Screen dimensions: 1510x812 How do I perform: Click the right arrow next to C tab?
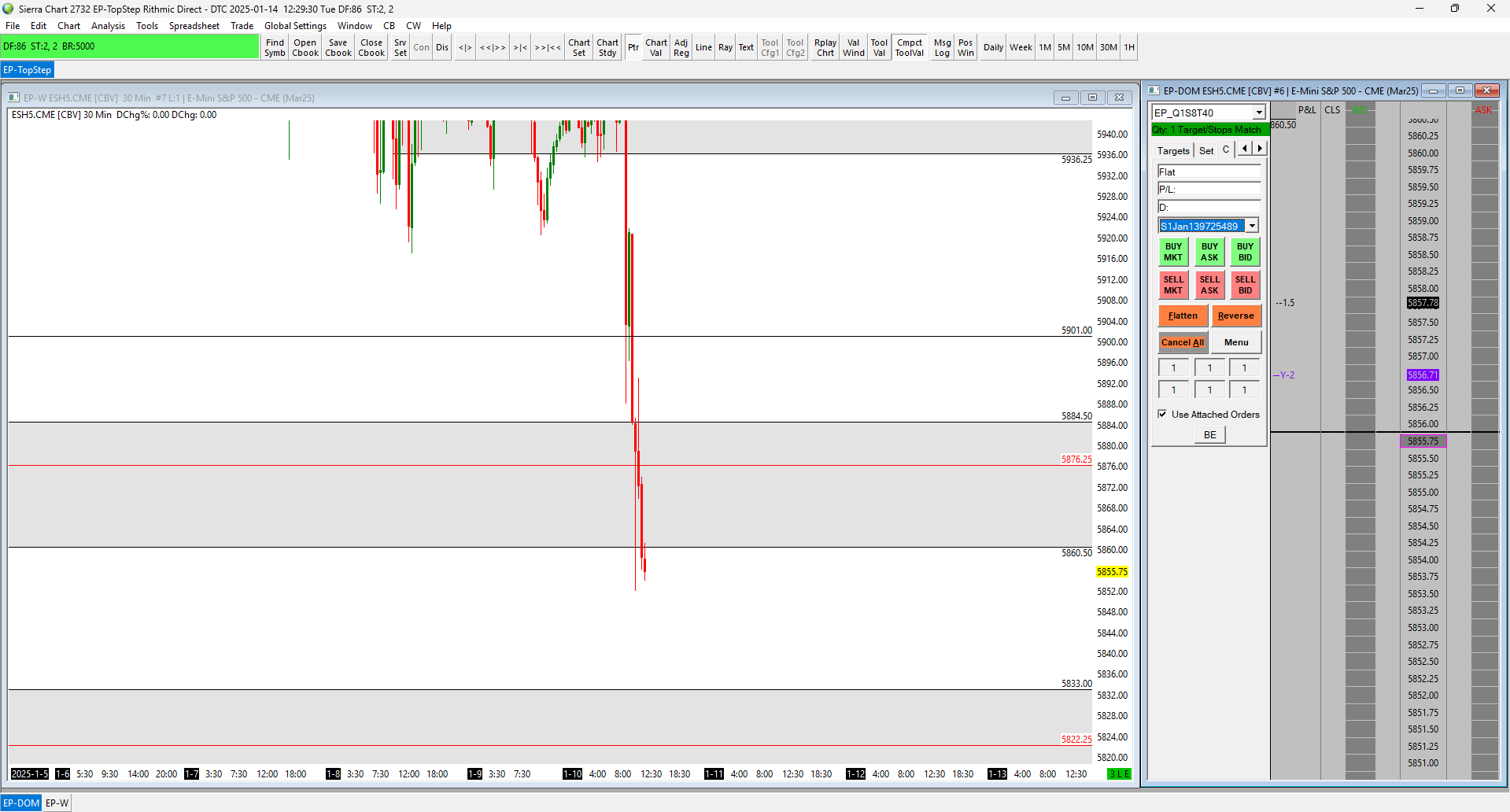click(x=1260, y=148)
